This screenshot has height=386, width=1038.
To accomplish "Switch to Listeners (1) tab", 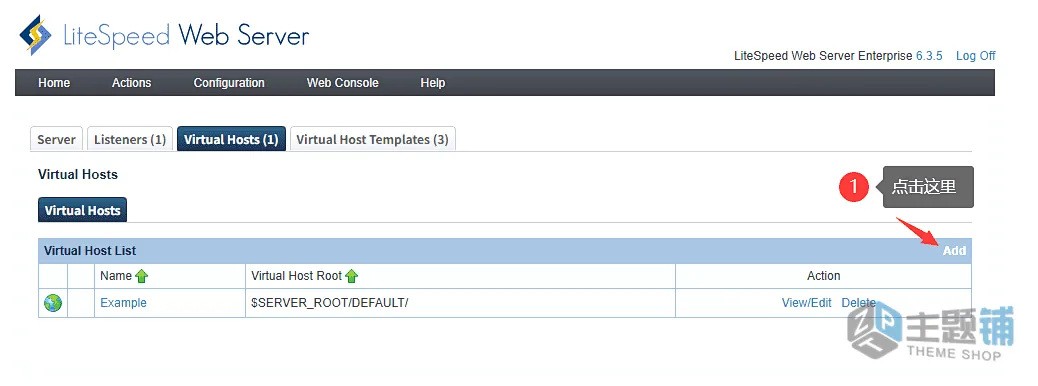I will pyautogui.click(x=130, y=139).
